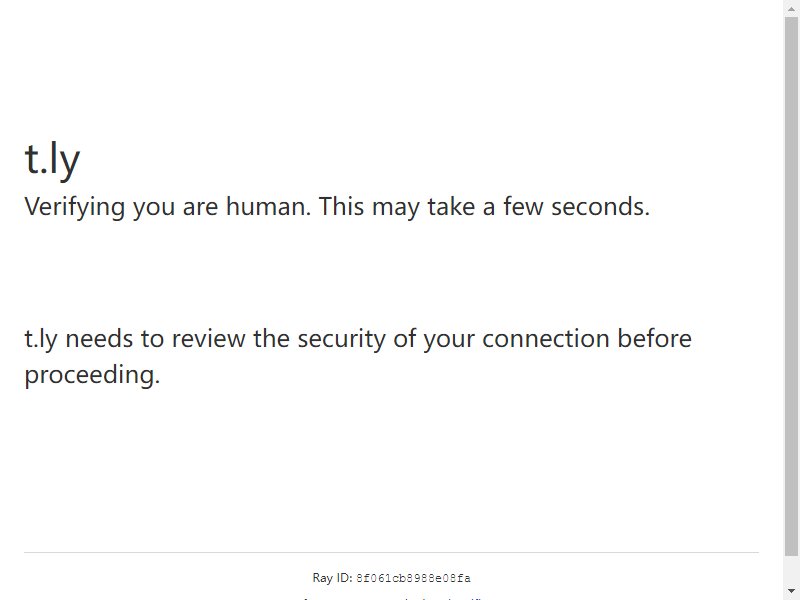
Task: Click the word connection in paragraph
Action: click(545, 339)
